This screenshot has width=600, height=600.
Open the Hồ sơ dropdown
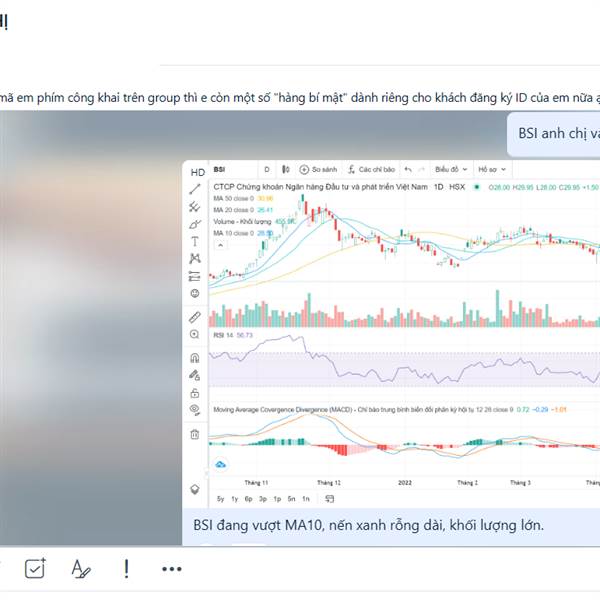(492, 170)
